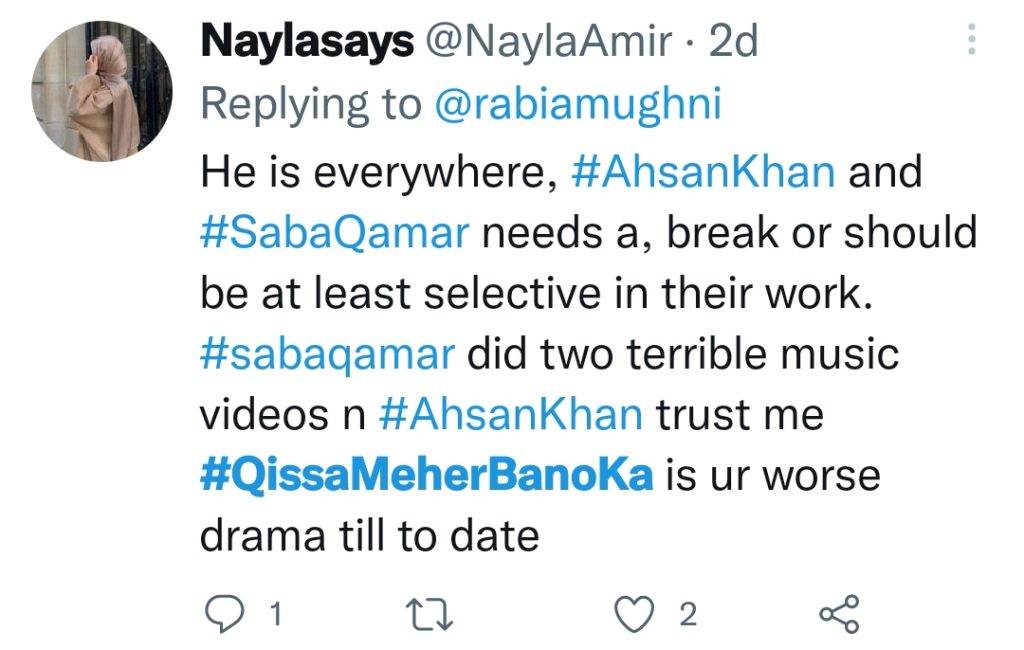This screenshot has height=650, width=1024.
Task: Click the like count number 2
Action: click(688, 615)
